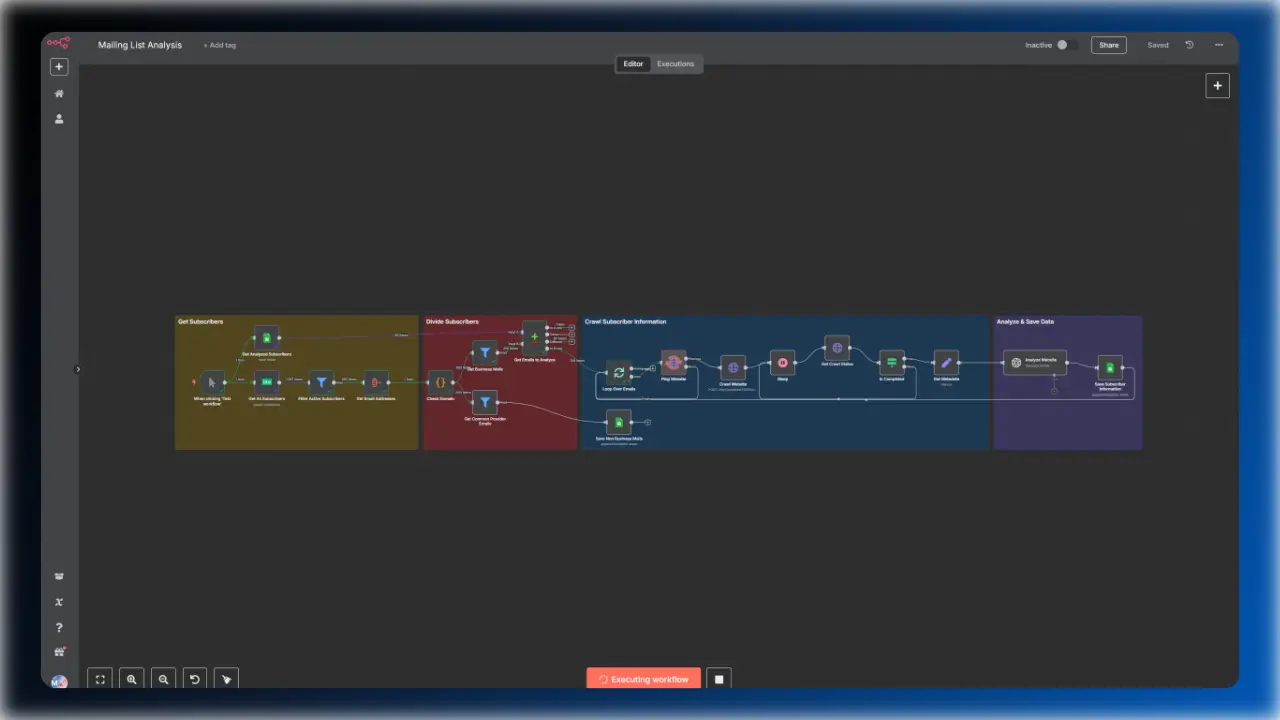This screenshot has width=1280, height=720.
Task: Fit workflow to view on canvas
Action: pyautogui.click(x=100, y=679)
